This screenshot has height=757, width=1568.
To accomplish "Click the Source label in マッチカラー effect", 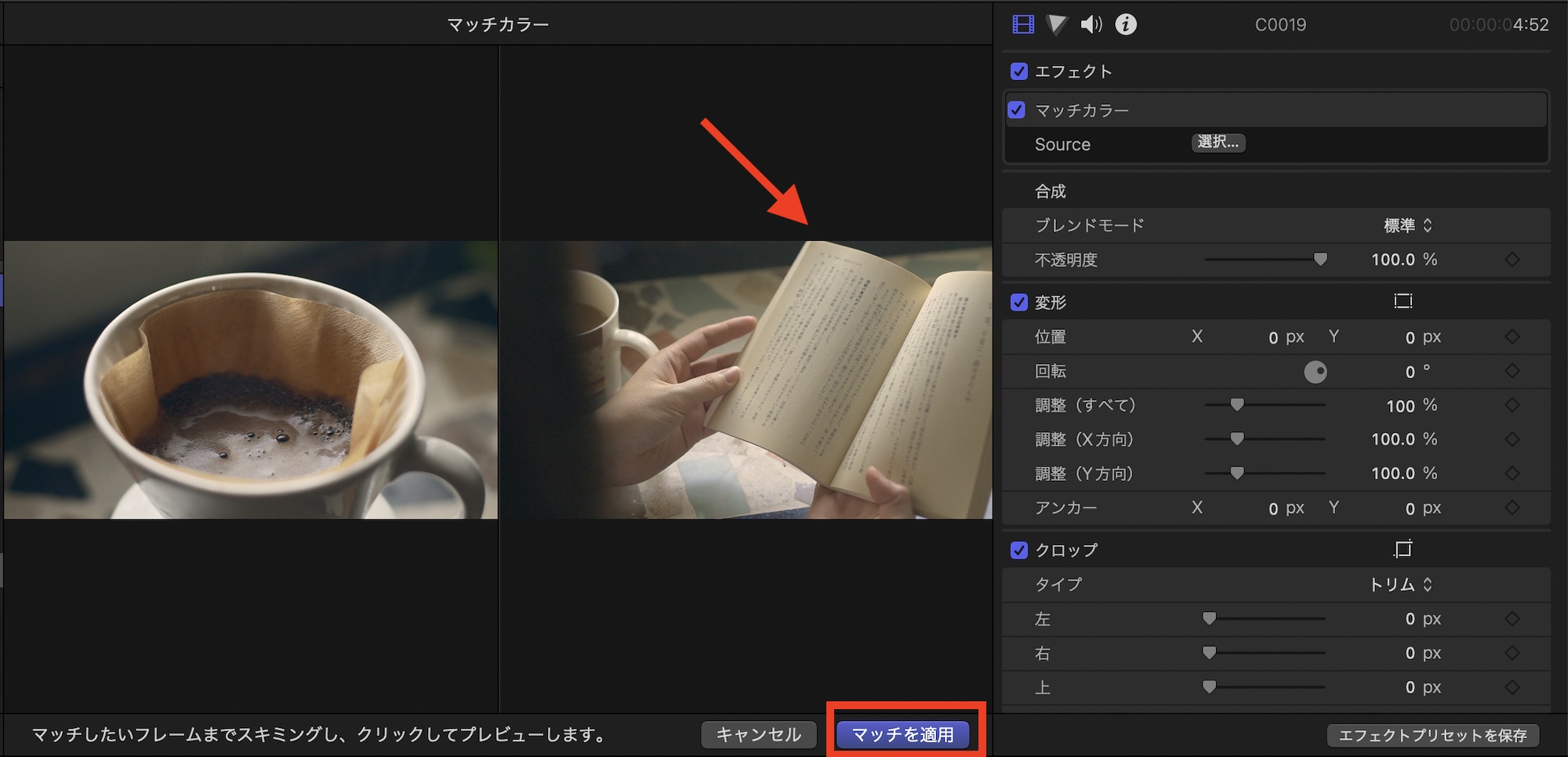I will [x=1062, y=144].
